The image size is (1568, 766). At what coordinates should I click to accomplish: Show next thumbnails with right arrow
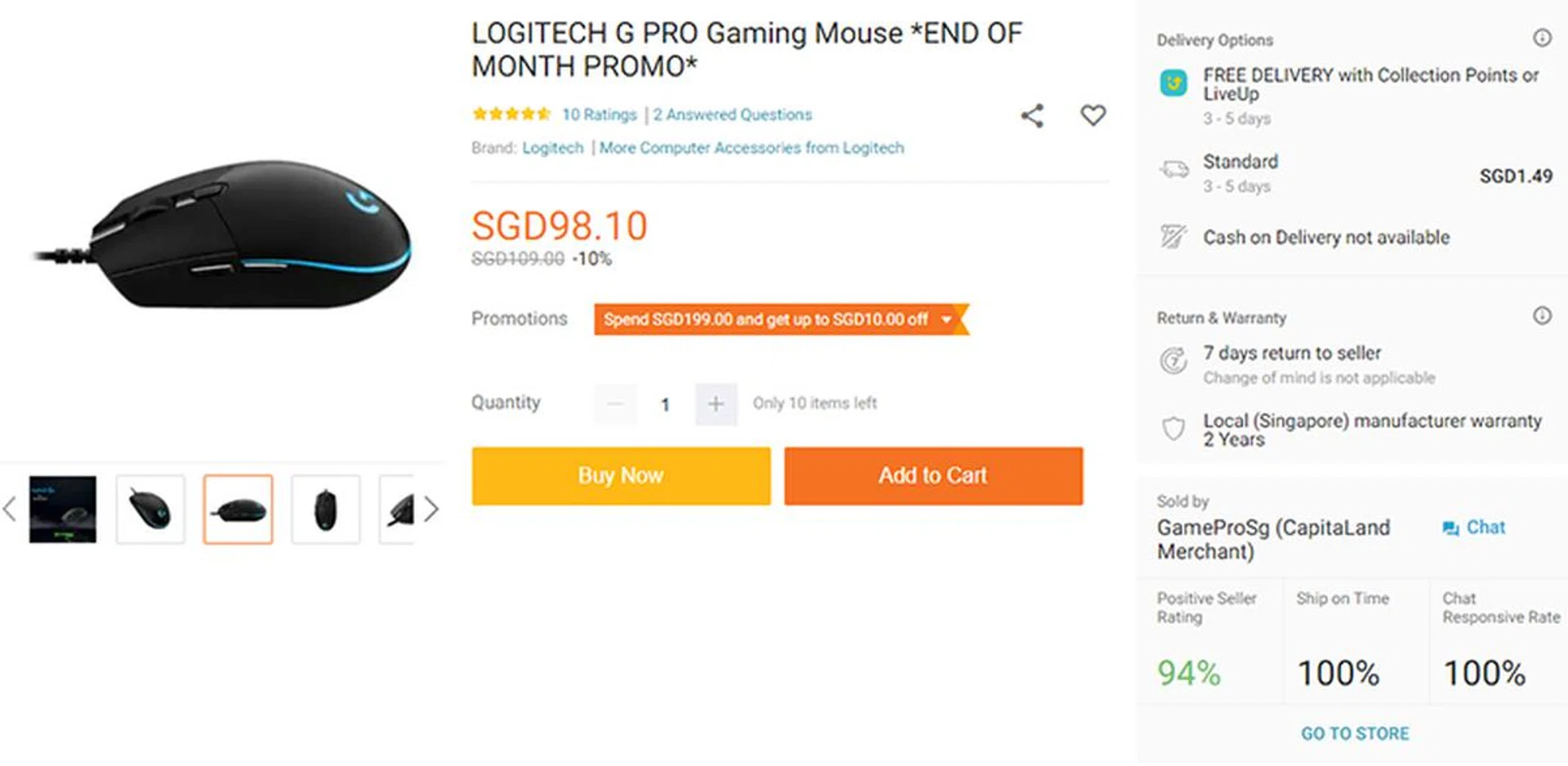431,510
